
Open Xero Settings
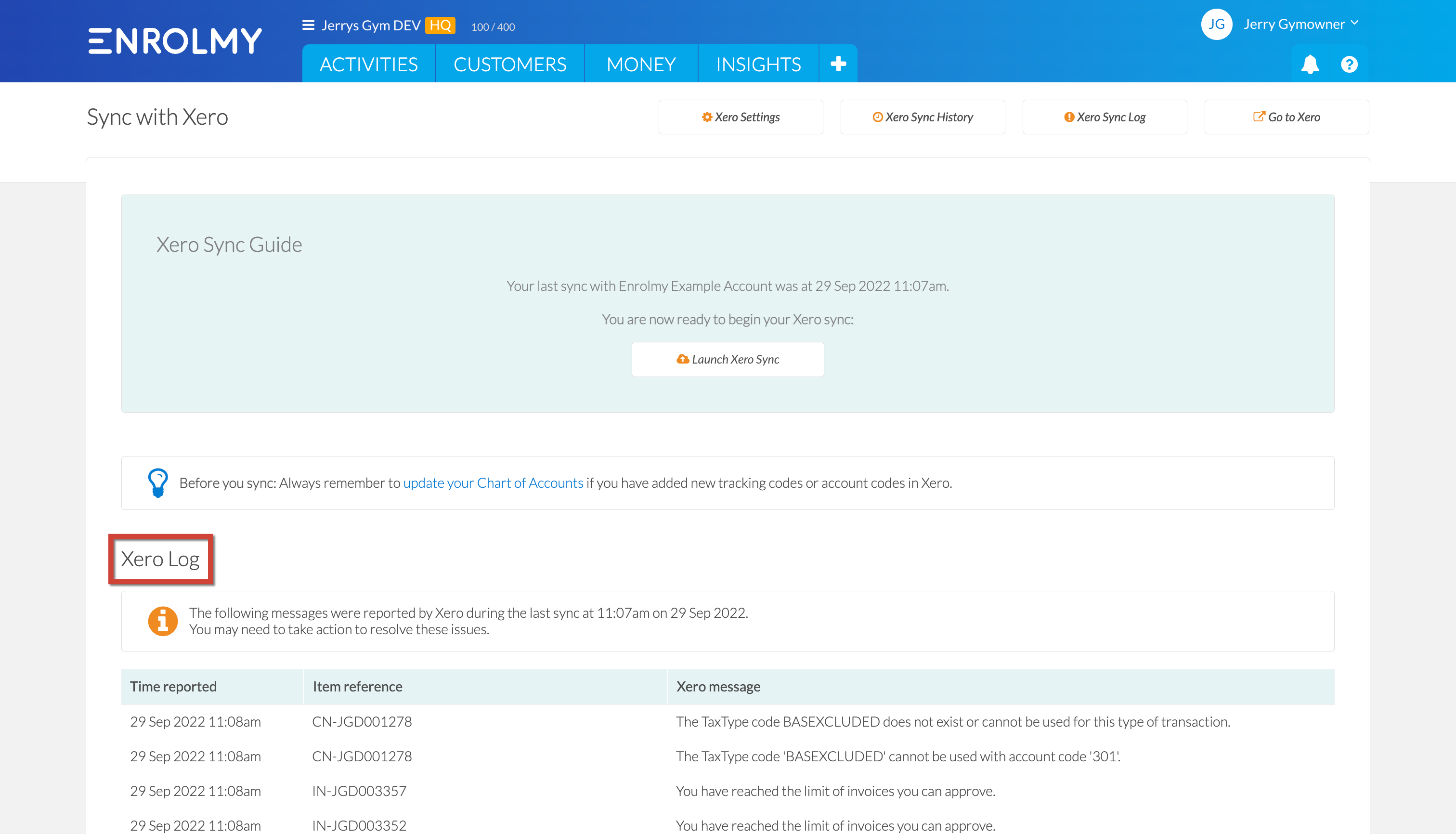click(x=741, y=117)
